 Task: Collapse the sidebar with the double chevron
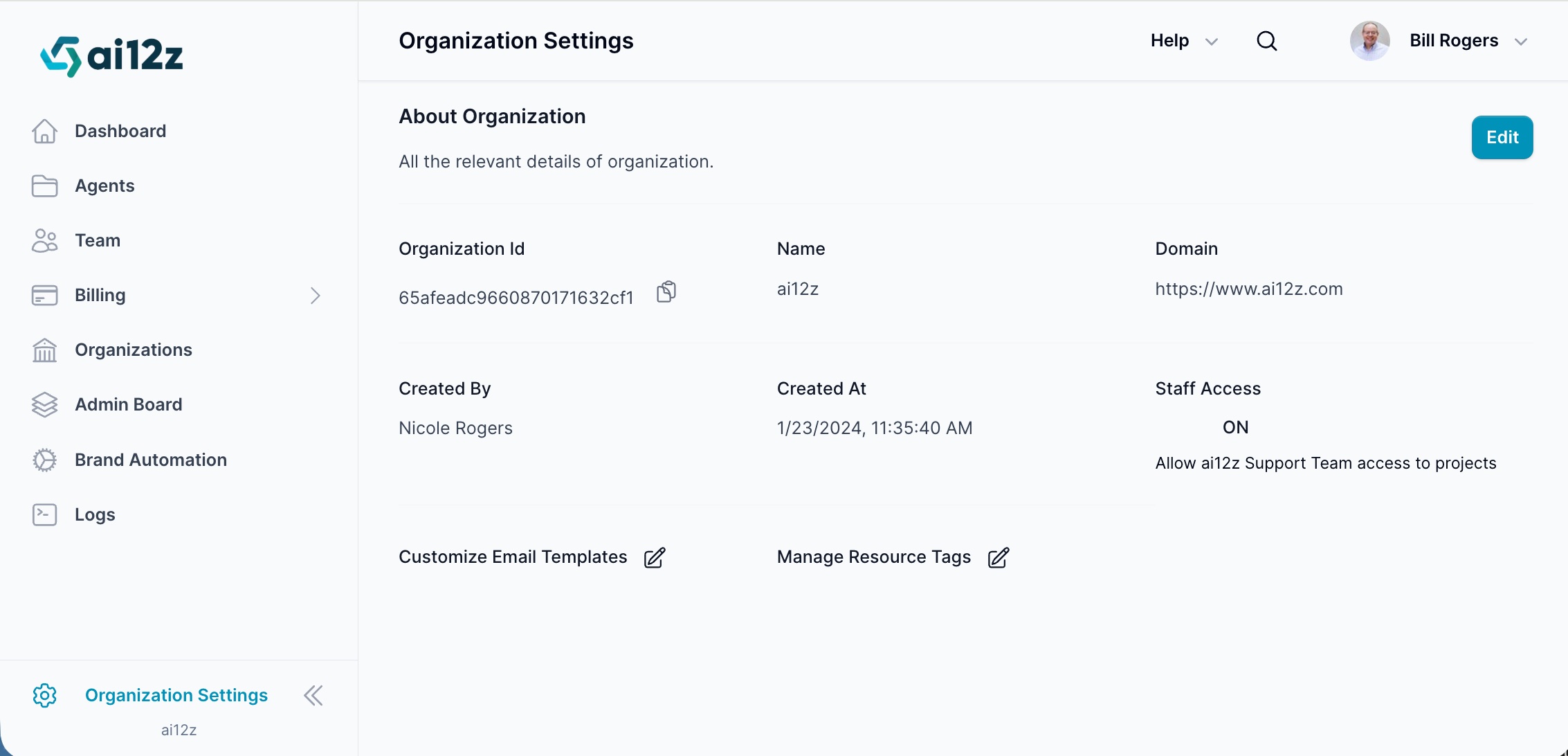click(313, 695)
